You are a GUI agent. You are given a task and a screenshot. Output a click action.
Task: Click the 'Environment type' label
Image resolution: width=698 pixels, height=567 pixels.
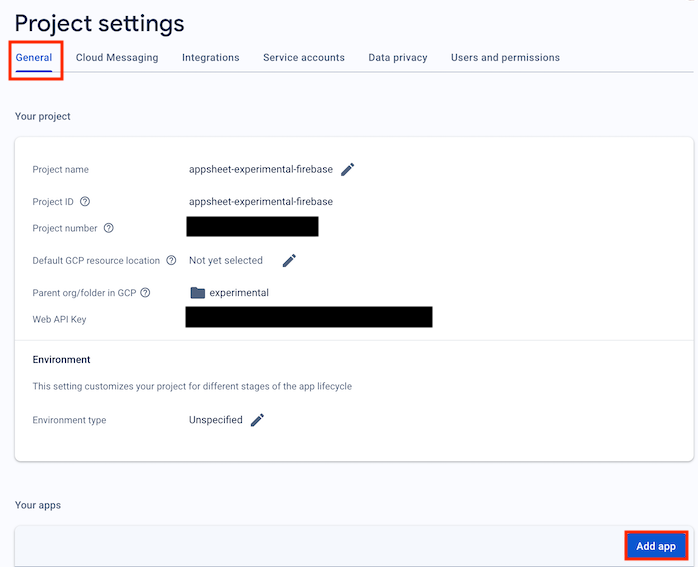pyautogui.click(x=69, y=420)
